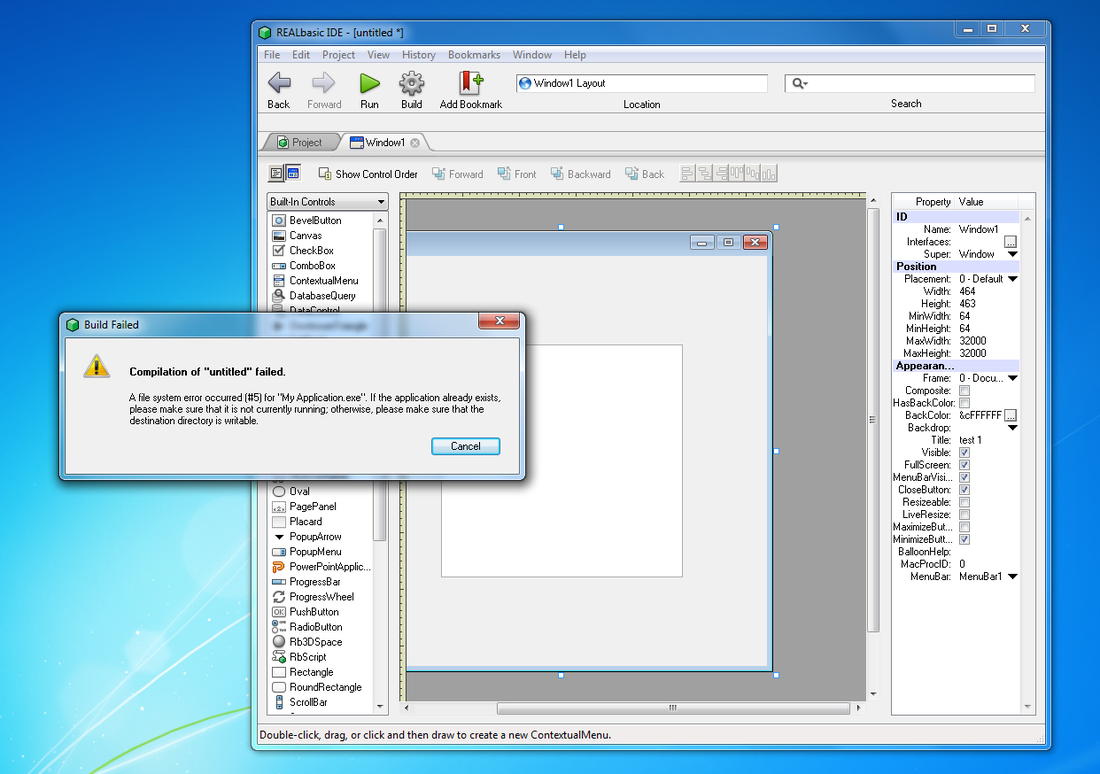The image size is (1100, 774).
Task: Toggle the MaximizeButton checkbox
Action: coord(965,527)
